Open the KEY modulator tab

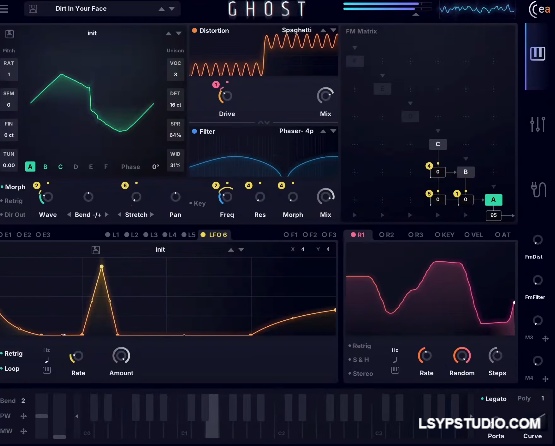[445, 235]
